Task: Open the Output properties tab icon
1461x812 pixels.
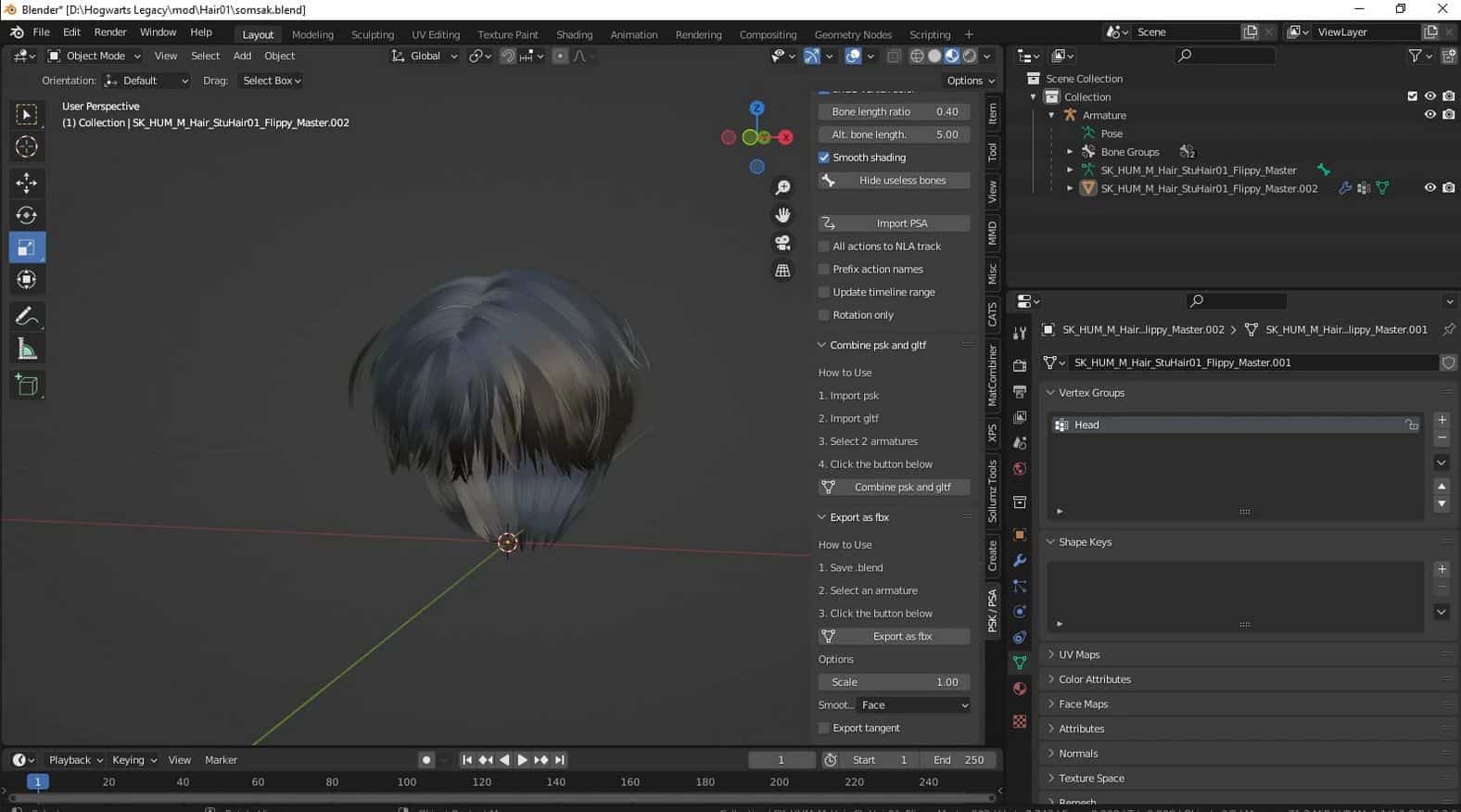Action: 1020,391
